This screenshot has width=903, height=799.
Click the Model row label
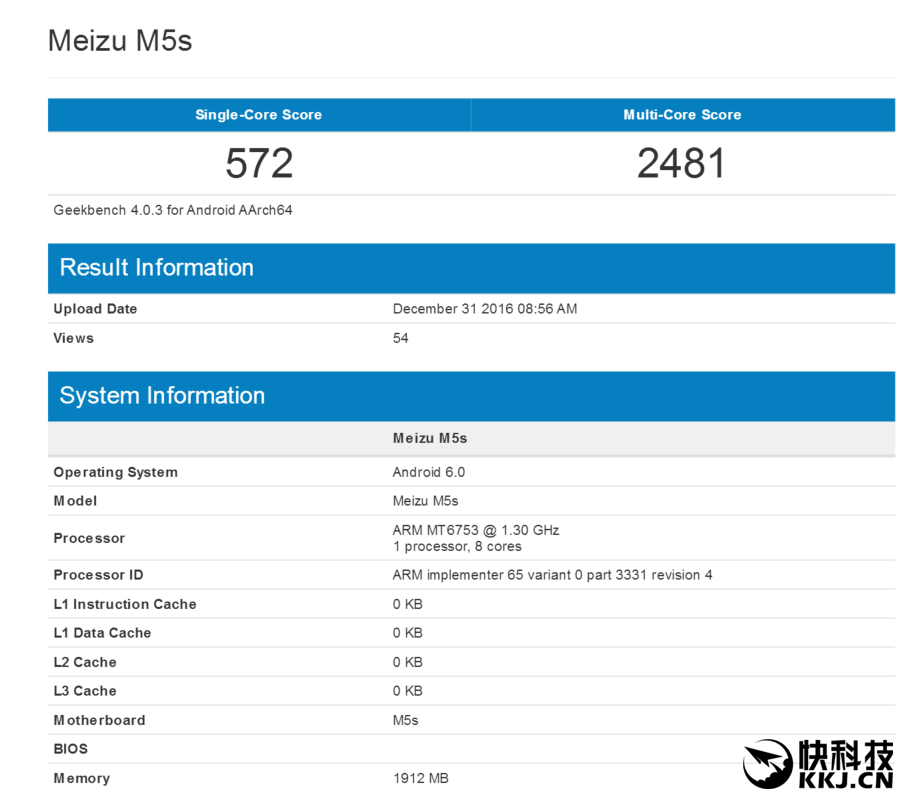[75, 501]
